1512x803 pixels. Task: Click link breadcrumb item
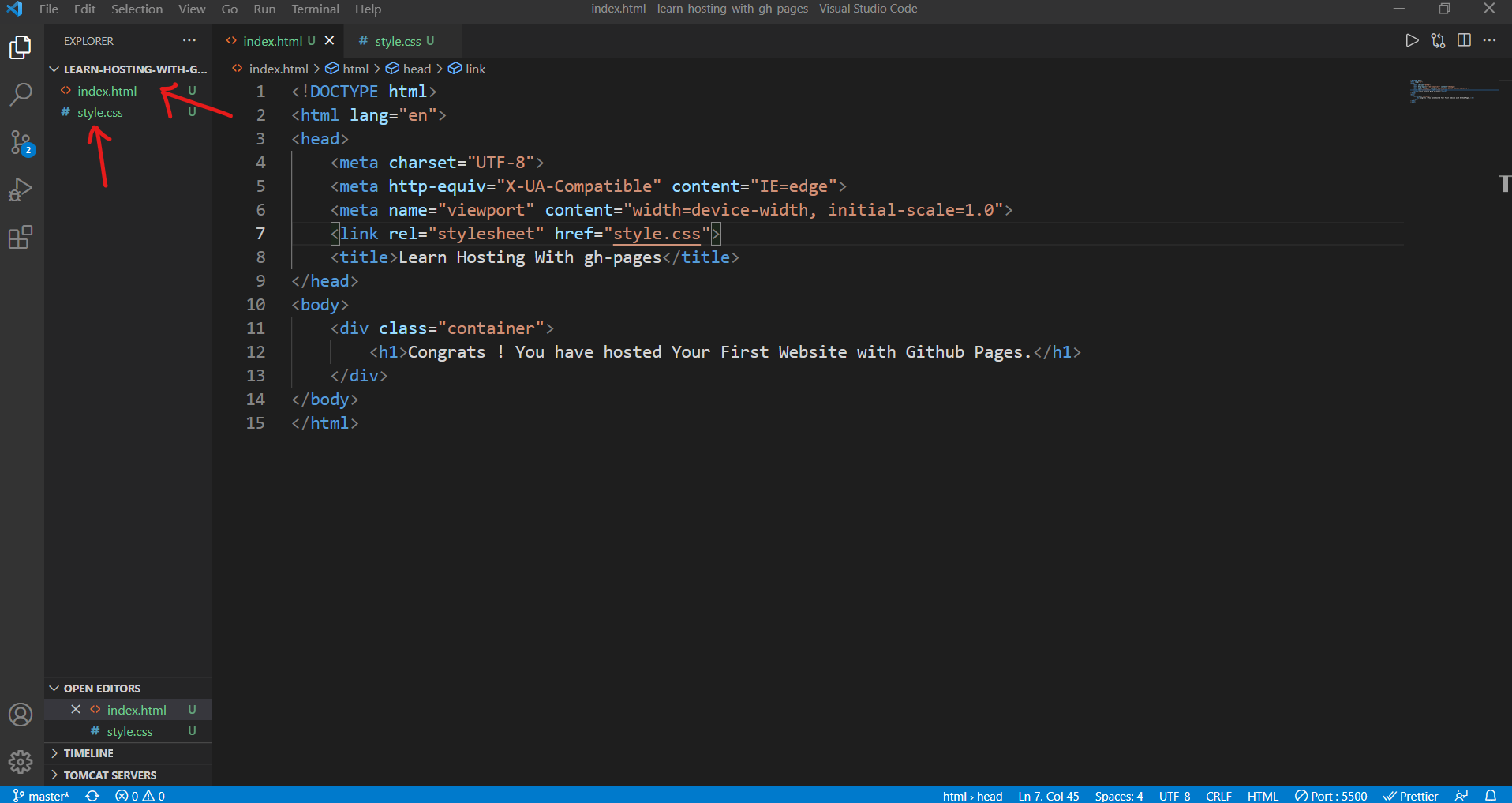coord(467,69)
